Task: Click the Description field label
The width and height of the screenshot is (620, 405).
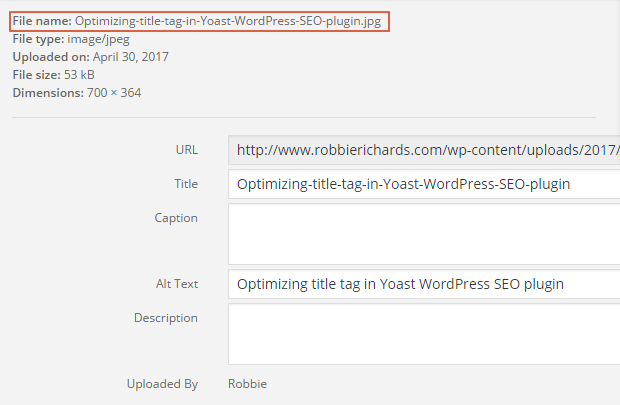Action: [x=166, y=318]
